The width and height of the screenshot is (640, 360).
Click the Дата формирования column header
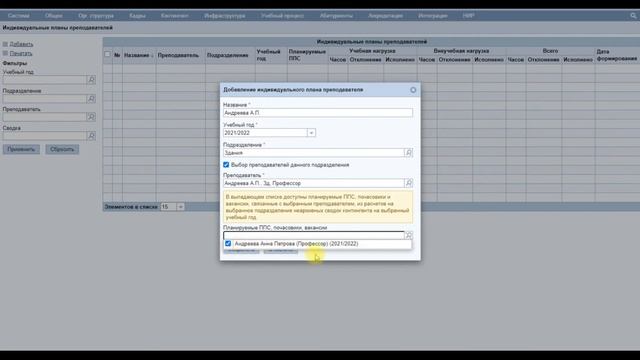617,55
